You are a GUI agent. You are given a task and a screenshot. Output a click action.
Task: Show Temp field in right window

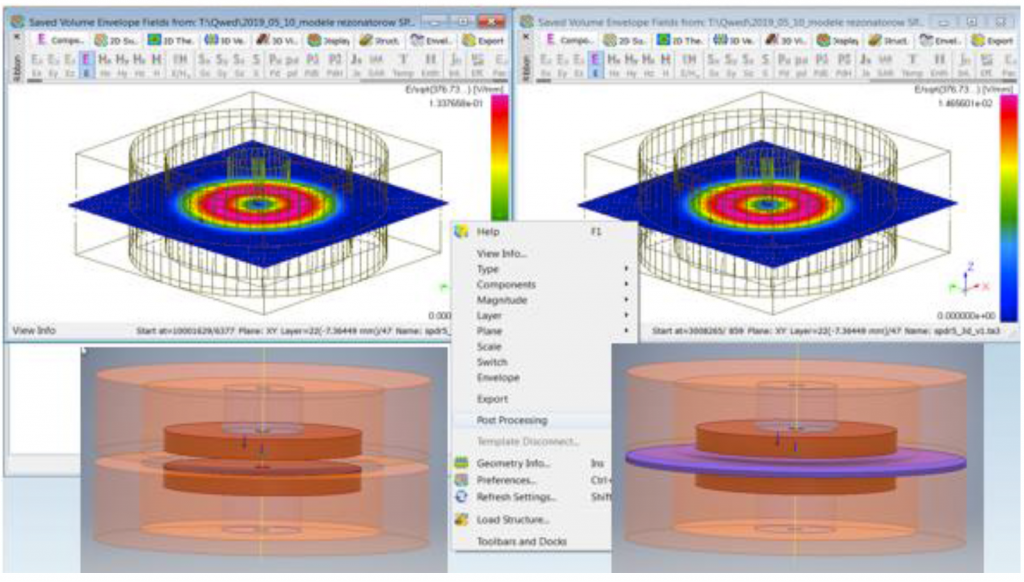[912, 65]
